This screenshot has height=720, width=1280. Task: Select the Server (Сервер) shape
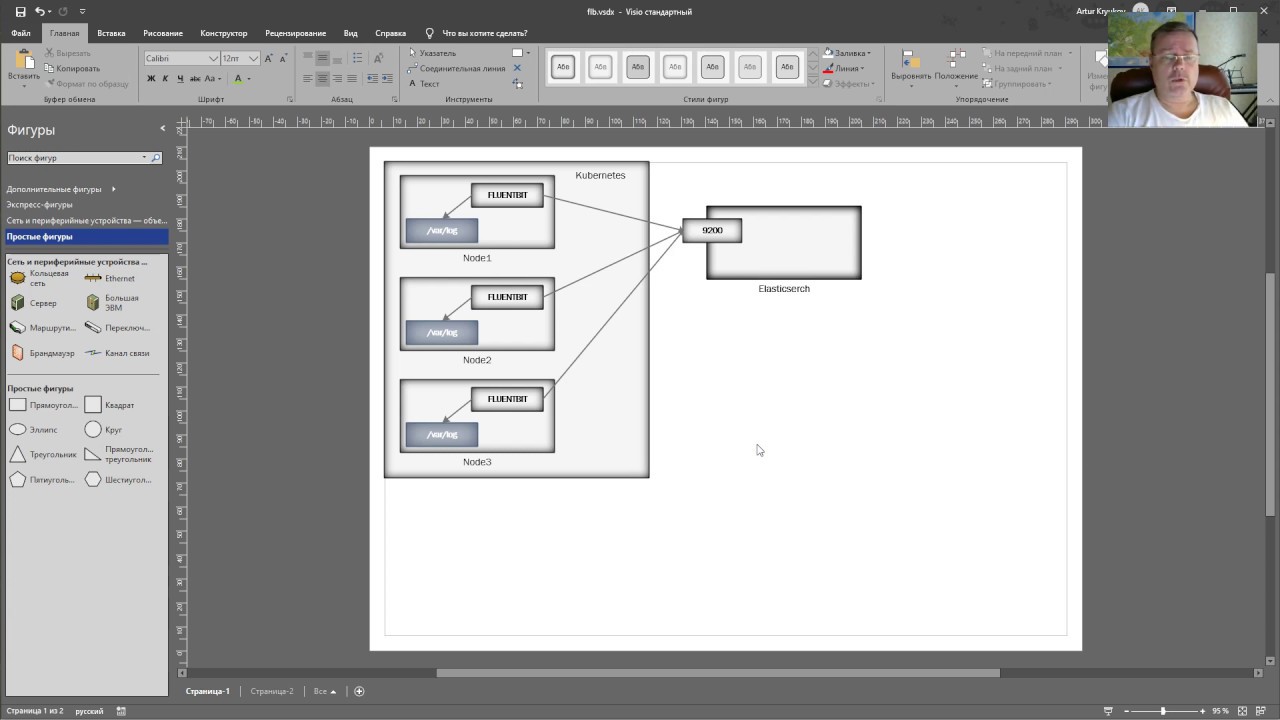tap(33, 303)
